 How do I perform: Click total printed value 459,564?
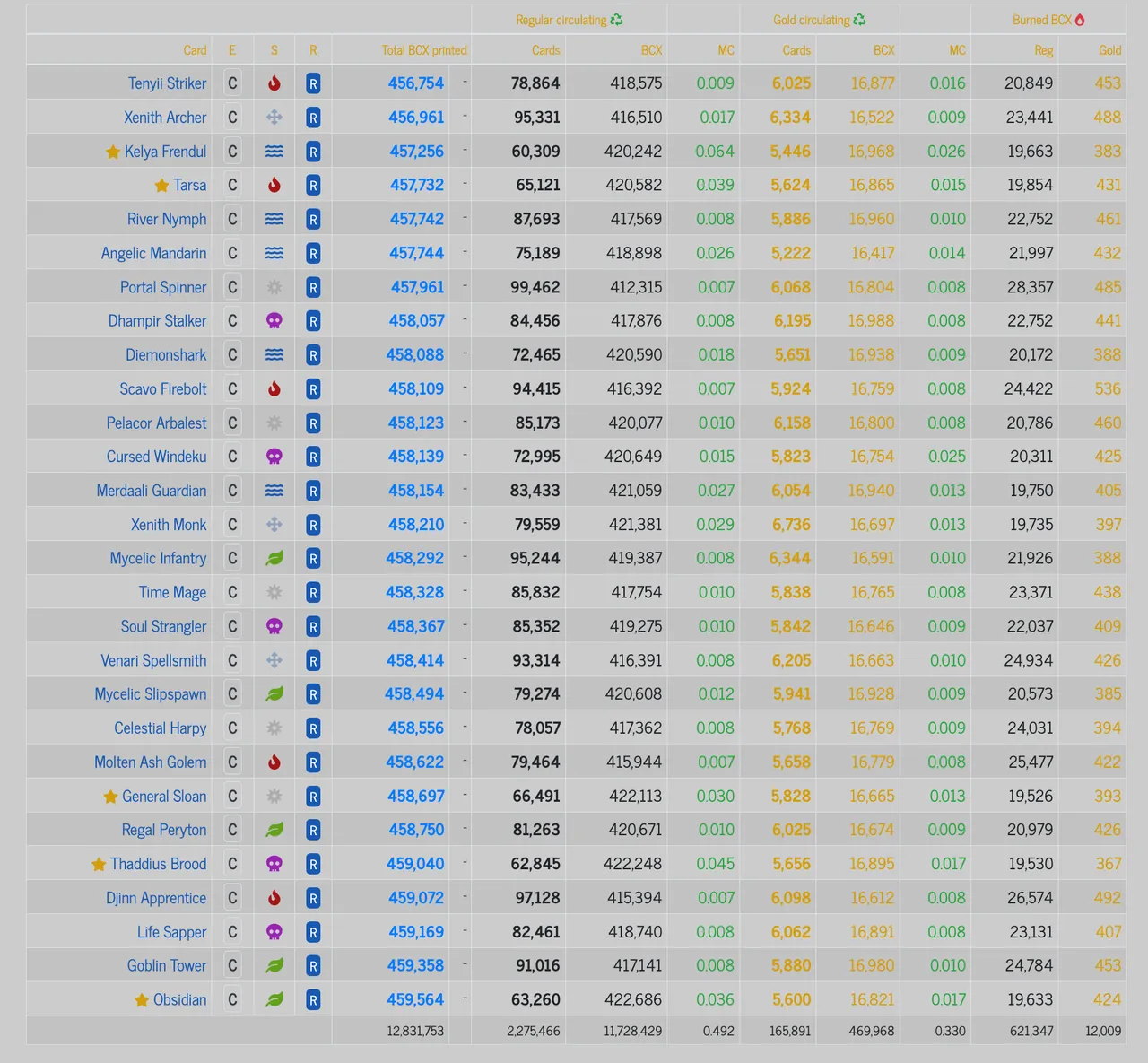(415, 999)
